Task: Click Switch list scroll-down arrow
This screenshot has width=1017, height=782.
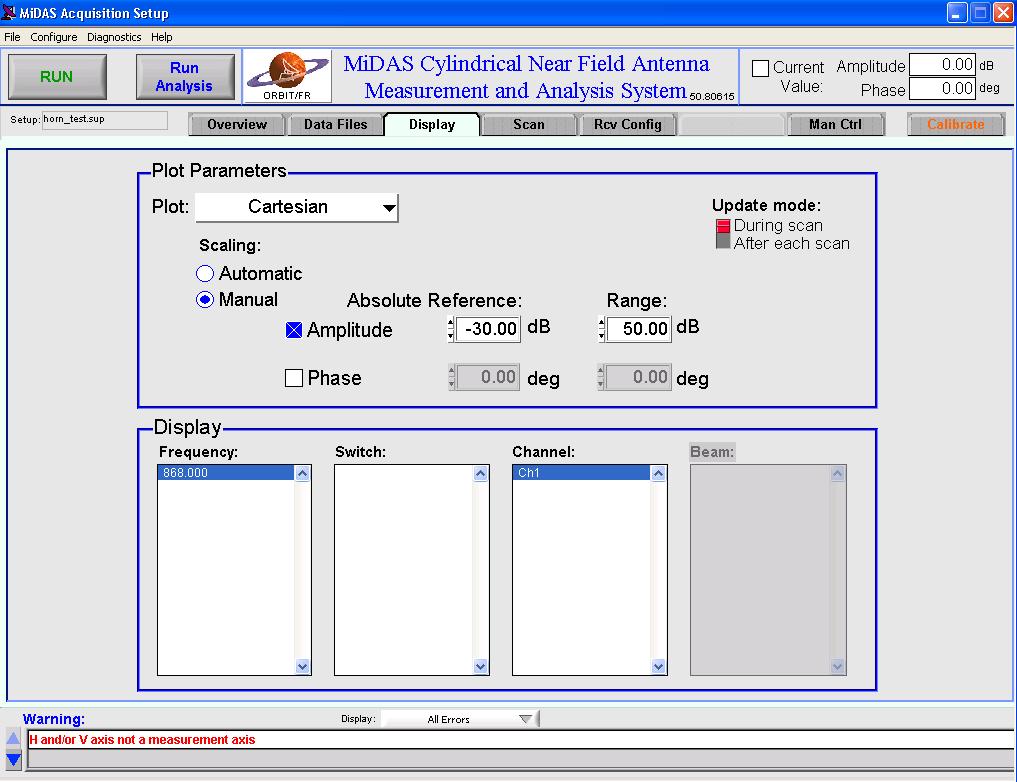Action: (x=480, y=666)
